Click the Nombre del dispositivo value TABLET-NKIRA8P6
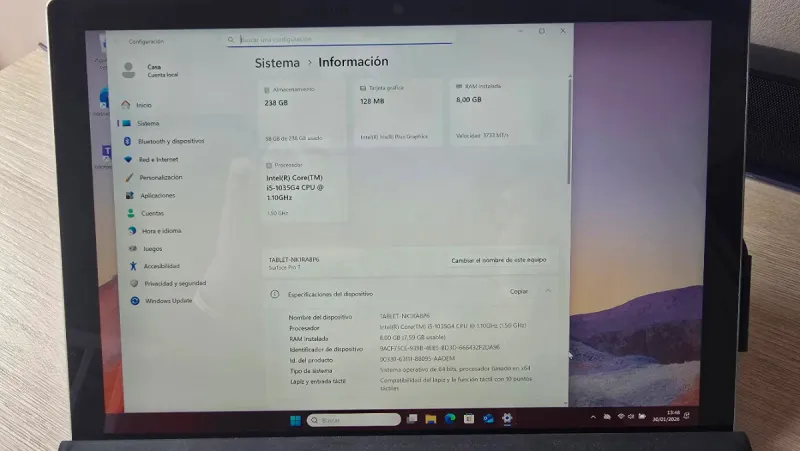 click(405, 316)
